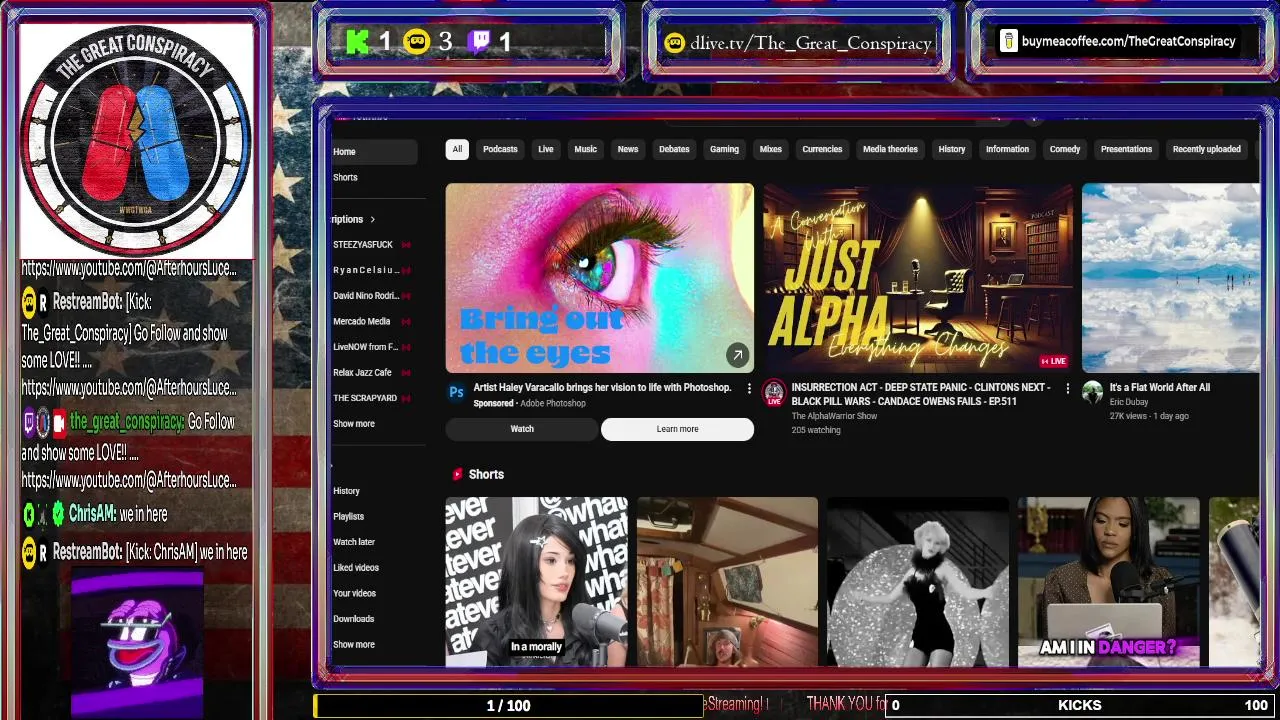Screen dimensions: 1280x720
Task: Open three-dot menu on the Adobe Photoshop ad
Action: (x=749, y=388)
